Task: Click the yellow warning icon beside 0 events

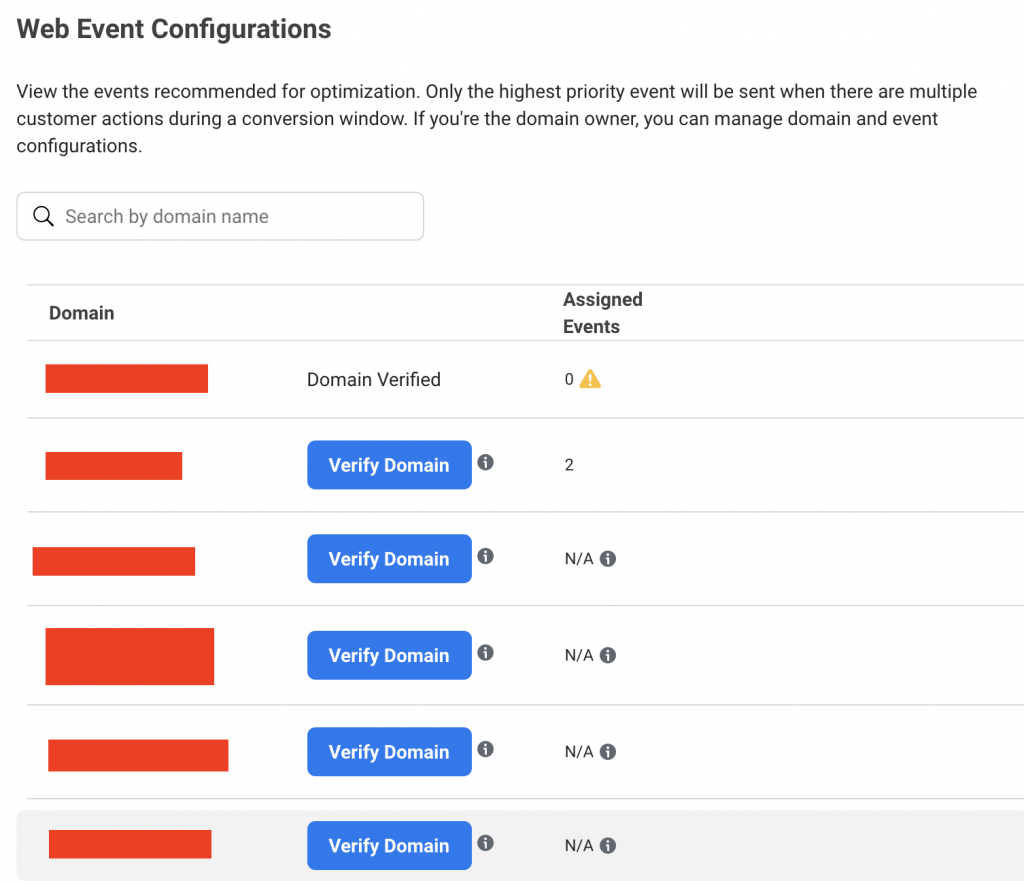Action: pos(590,379)
